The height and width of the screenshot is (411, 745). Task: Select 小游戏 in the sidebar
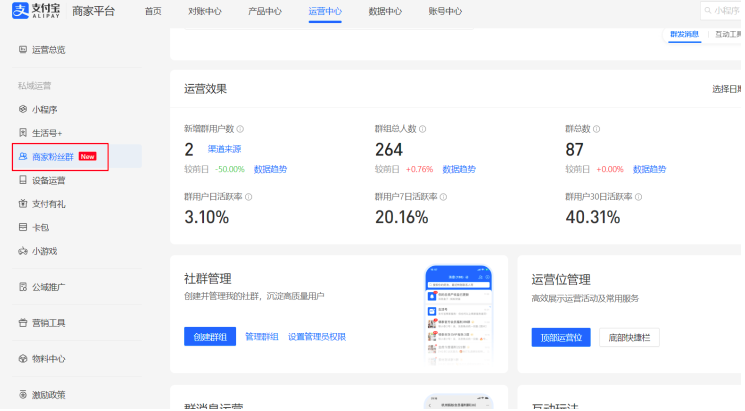pos(44,251)
